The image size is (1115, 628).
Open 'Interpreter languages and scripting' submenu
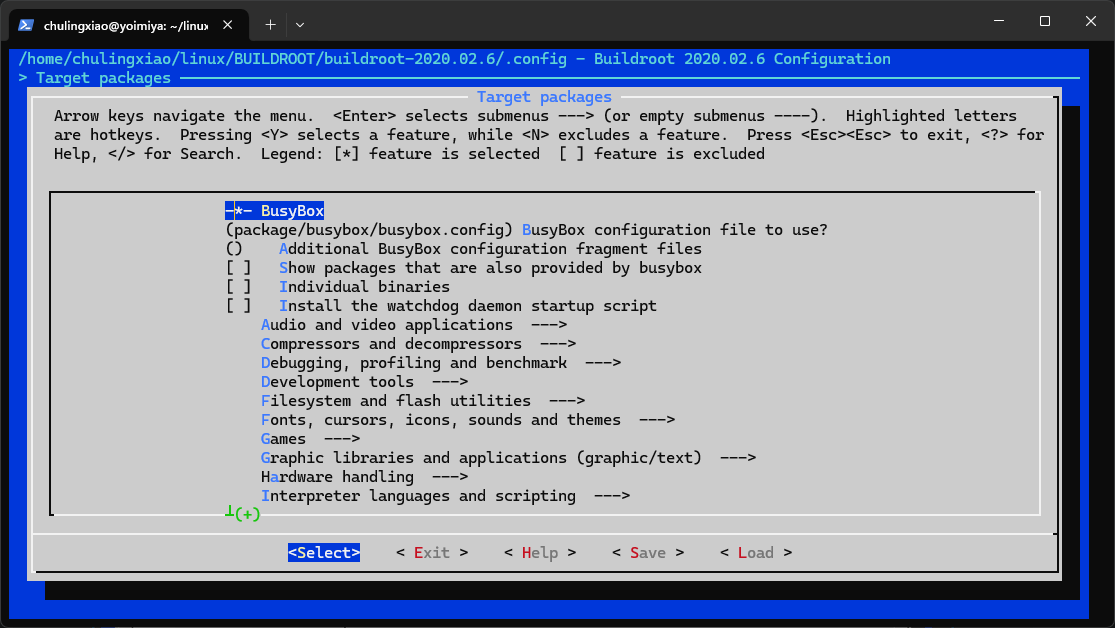445,496
